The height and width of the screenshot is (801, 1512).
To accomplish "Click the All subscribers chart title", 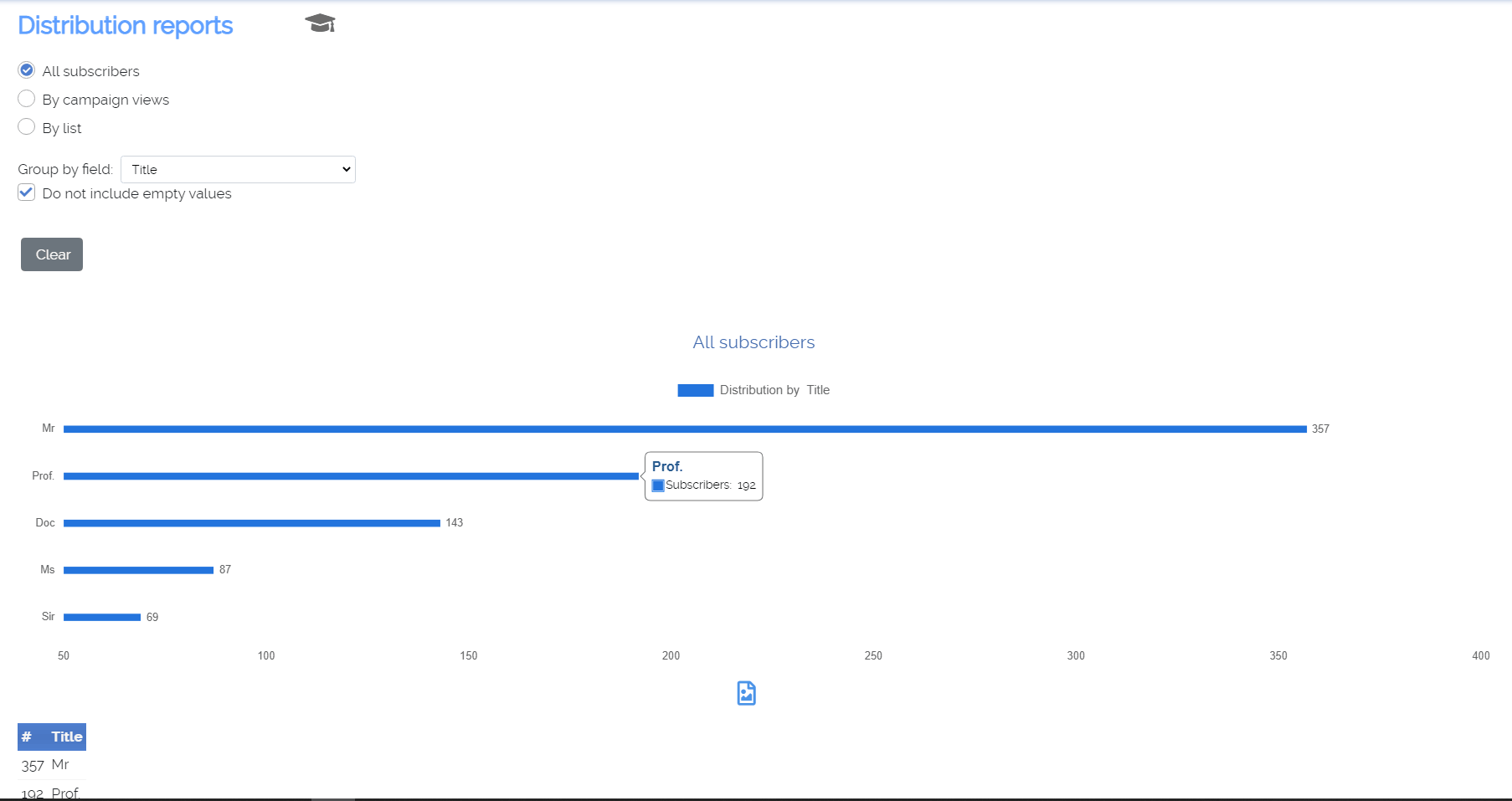I will coord(753,342).
